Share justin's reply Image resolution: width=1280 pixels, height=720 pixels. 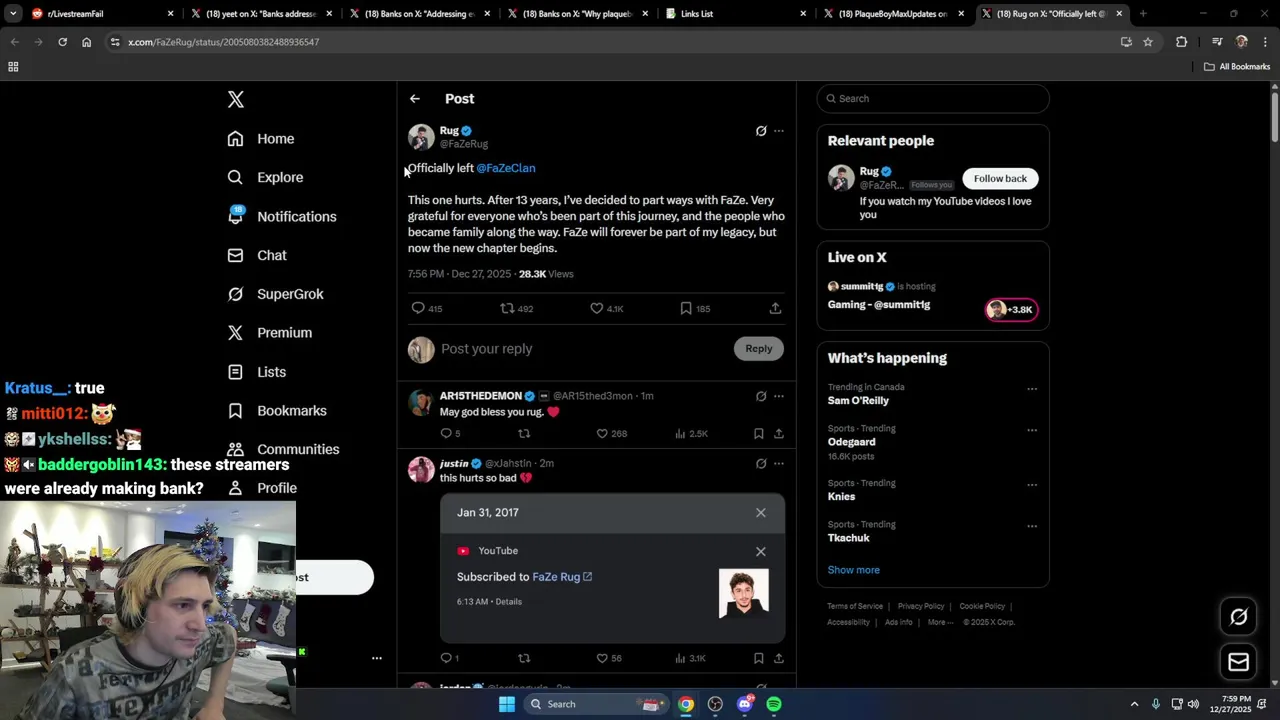779,658
